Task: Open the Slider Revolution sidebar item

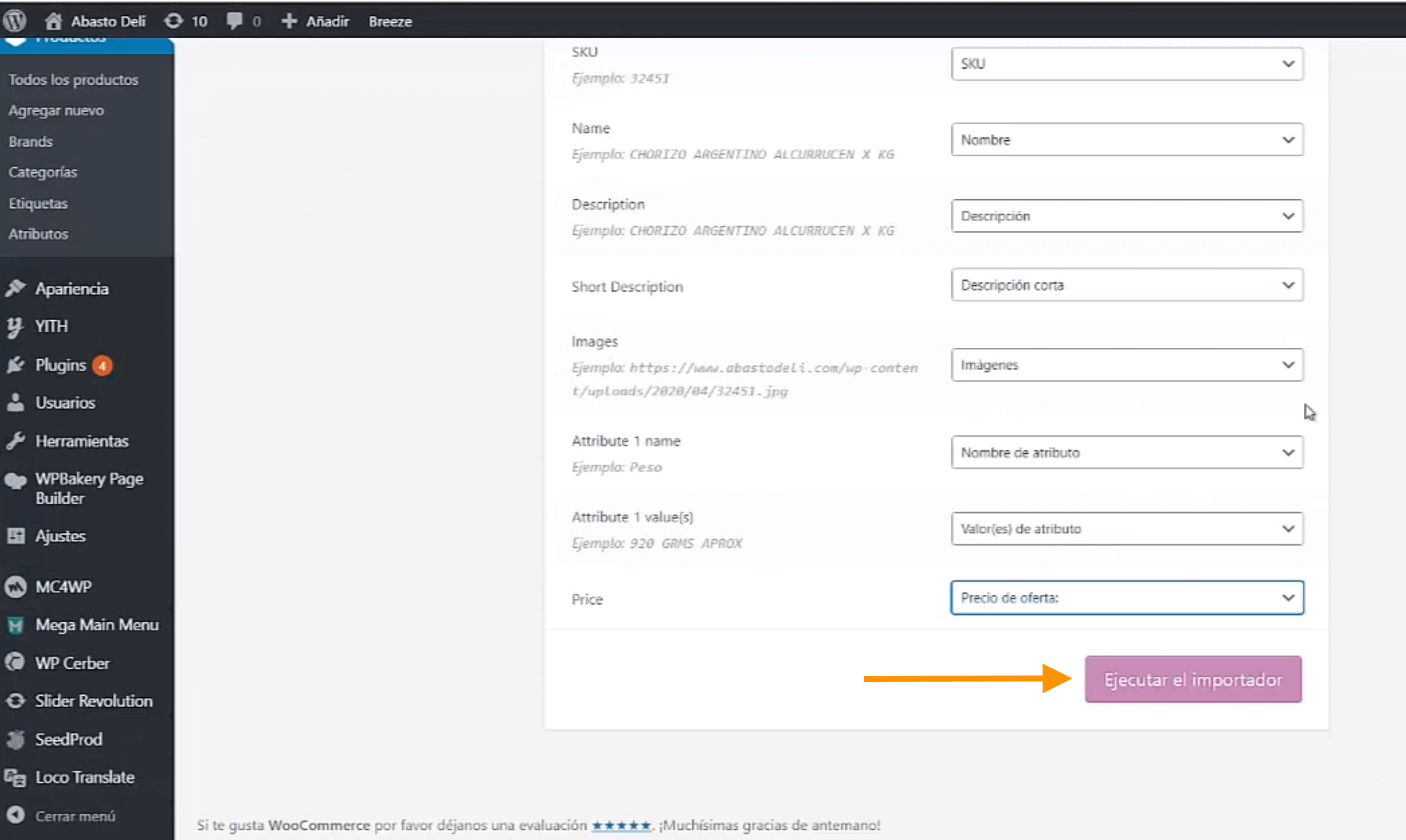Action: [x=93, y=701]
